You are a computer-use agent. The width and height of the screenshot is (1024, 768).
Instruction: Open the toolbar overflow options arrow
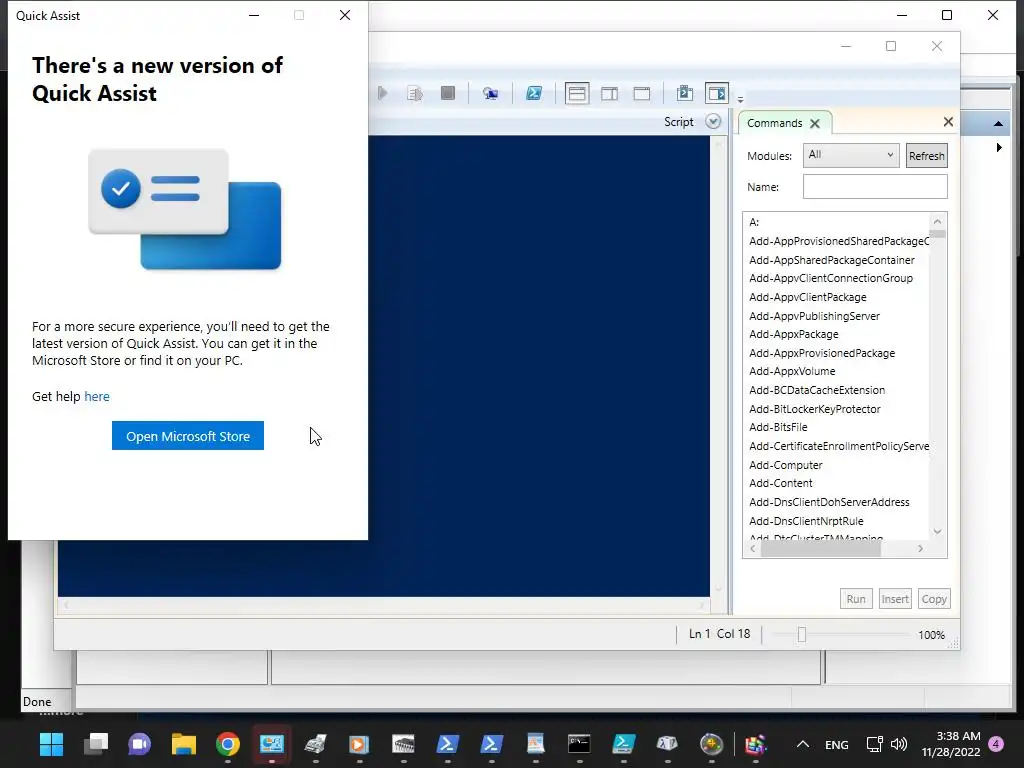(741, 100)
